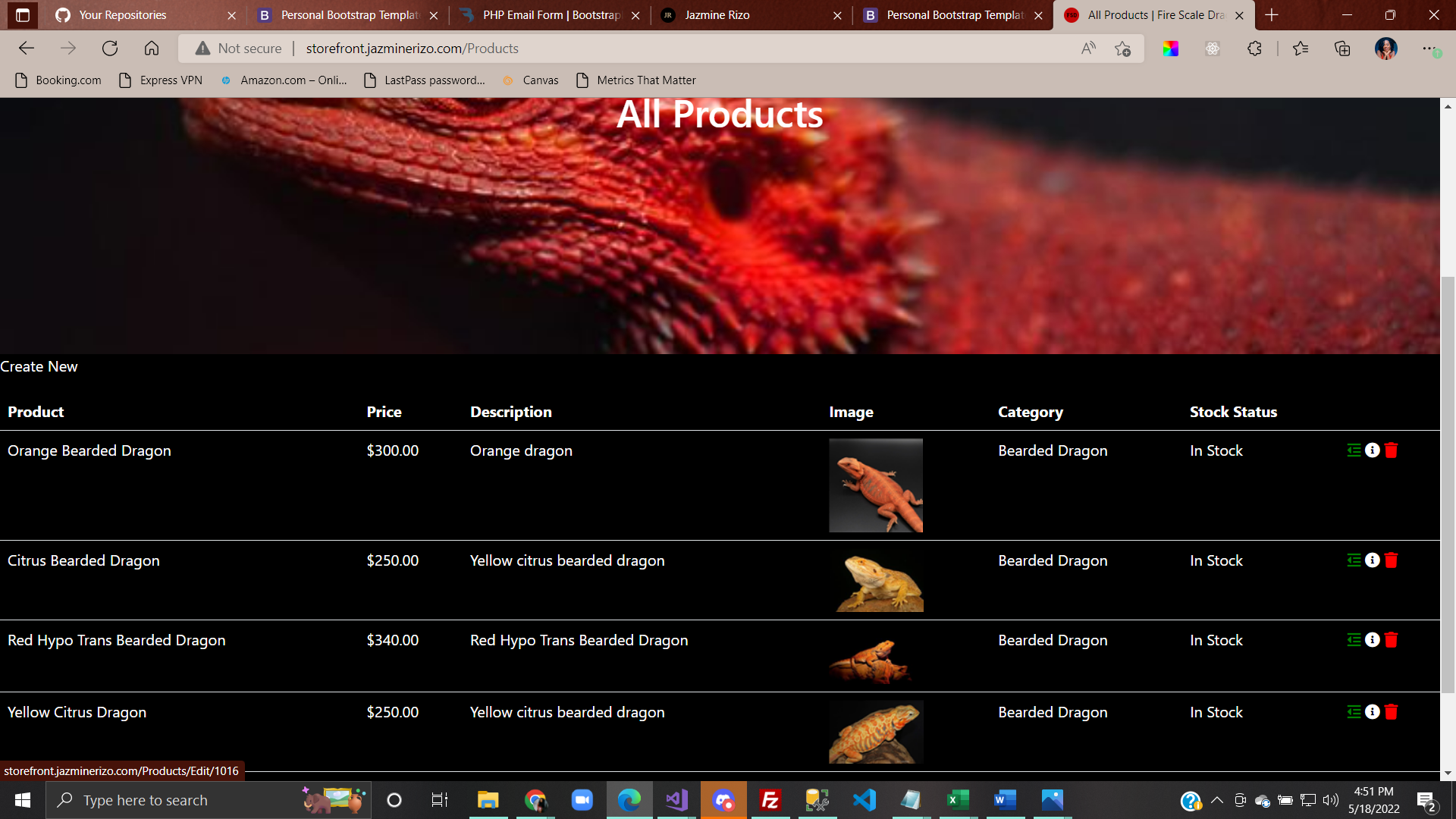Open the Favorites star list icon

click(1301, 49)
